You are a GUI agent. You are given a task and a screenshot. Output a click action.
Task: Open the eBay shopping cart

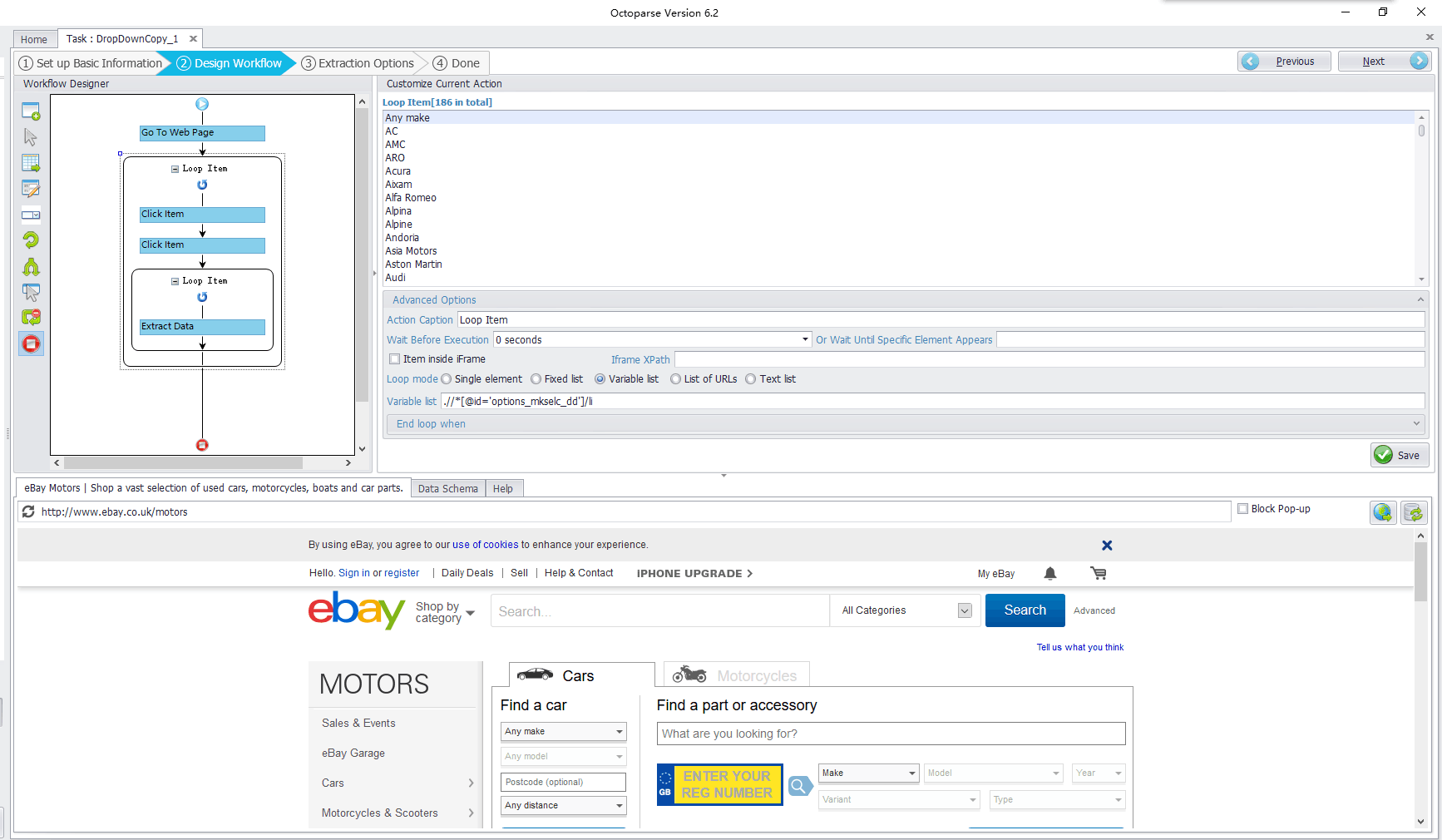[1099, 573]
